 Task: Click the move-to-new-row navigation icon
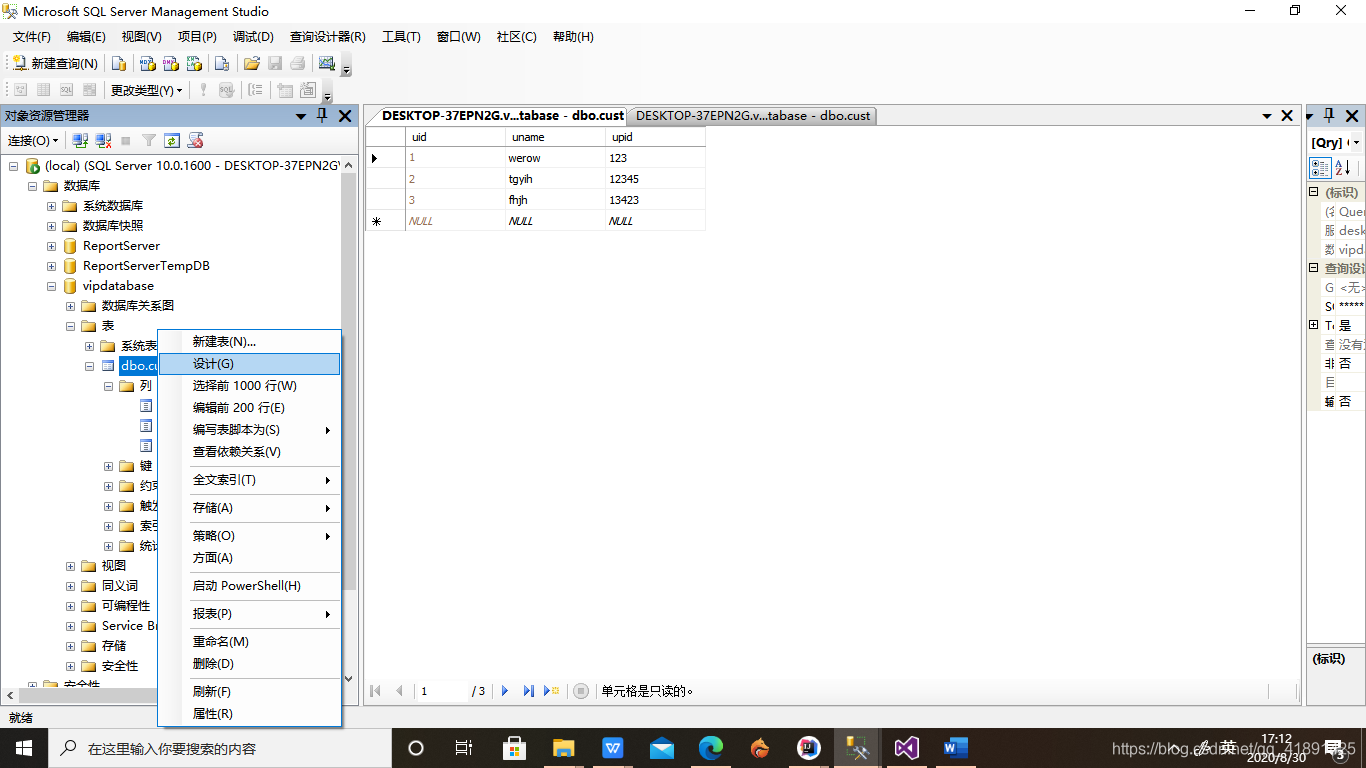[552, 691]
